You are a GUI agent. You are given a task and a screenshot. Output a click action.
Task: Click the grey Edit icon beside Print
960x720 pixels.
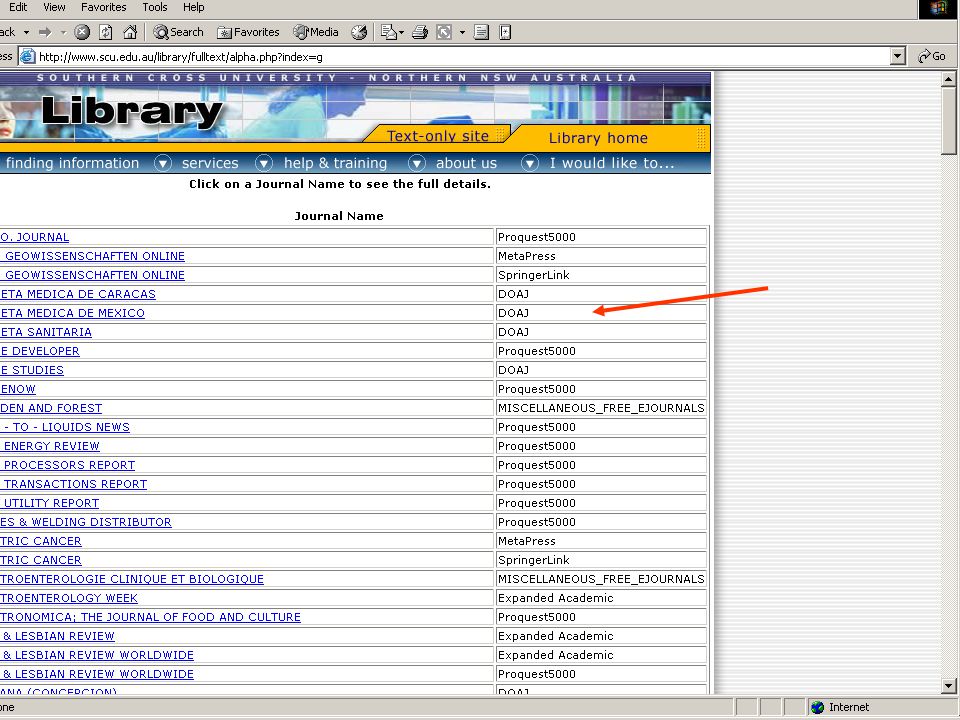point(444,32)
